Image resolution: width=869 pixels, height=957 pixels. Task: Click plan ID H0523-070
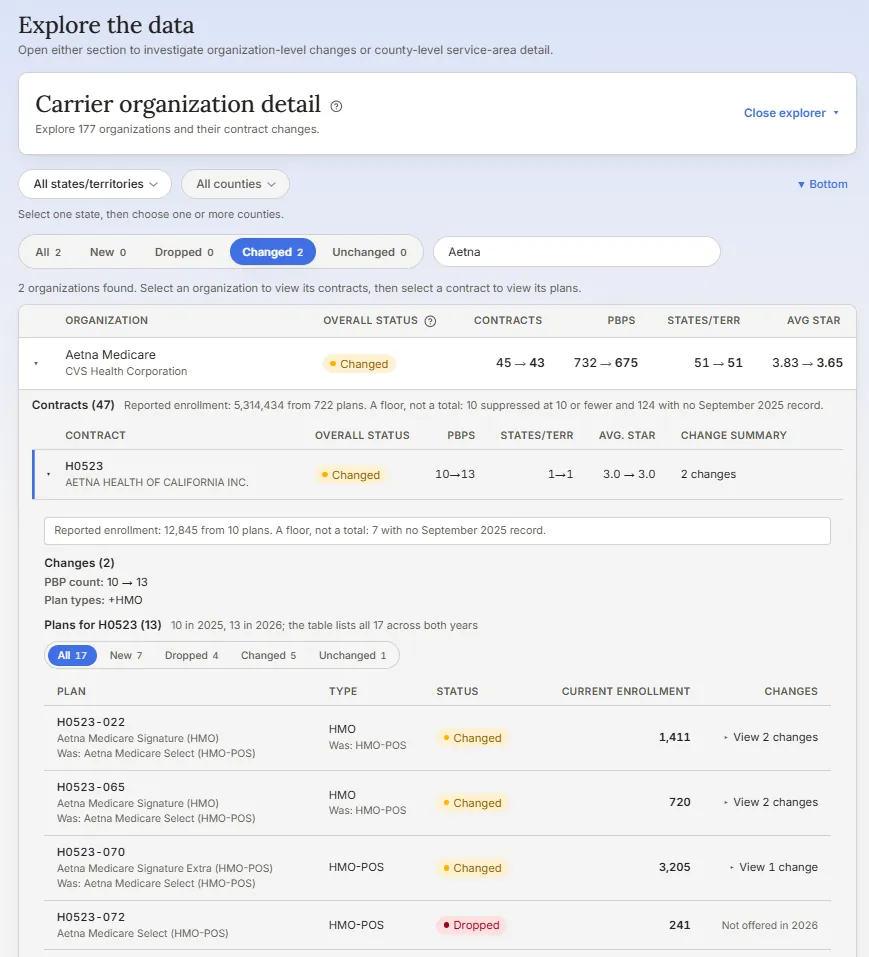point(91,852)
